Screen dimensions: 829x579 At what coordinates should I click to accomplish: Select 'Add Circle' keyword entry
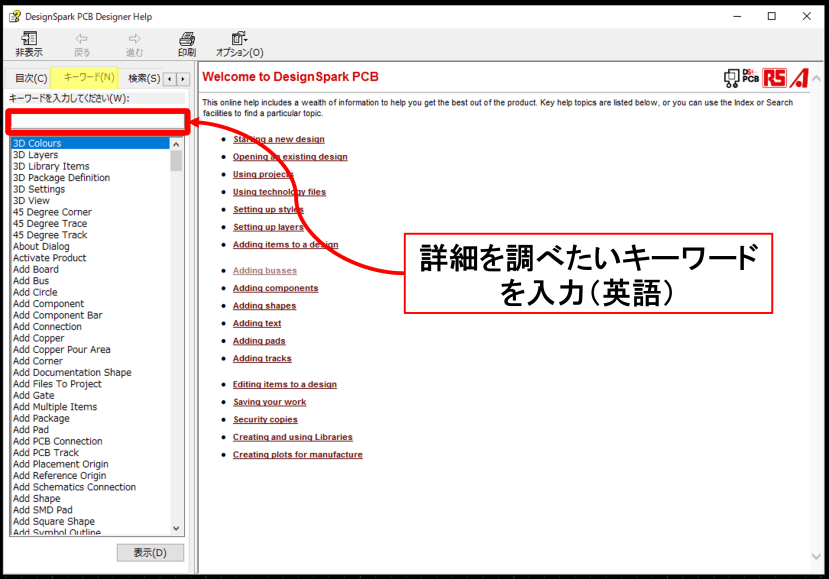point(35,292)
